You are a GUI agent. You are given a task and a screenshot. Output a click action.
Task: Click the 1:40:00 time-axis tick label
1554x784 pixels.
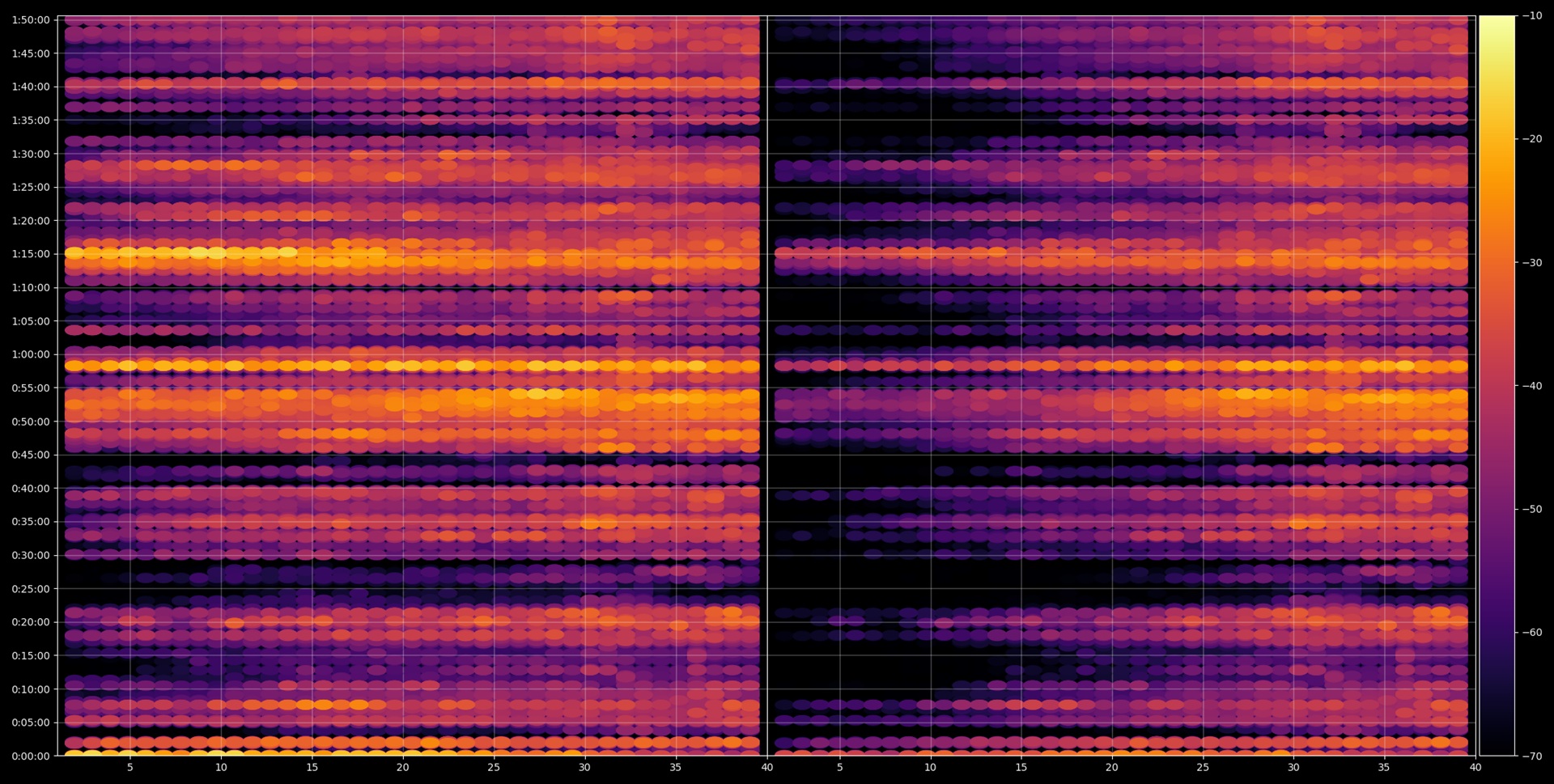click(31, 87)
